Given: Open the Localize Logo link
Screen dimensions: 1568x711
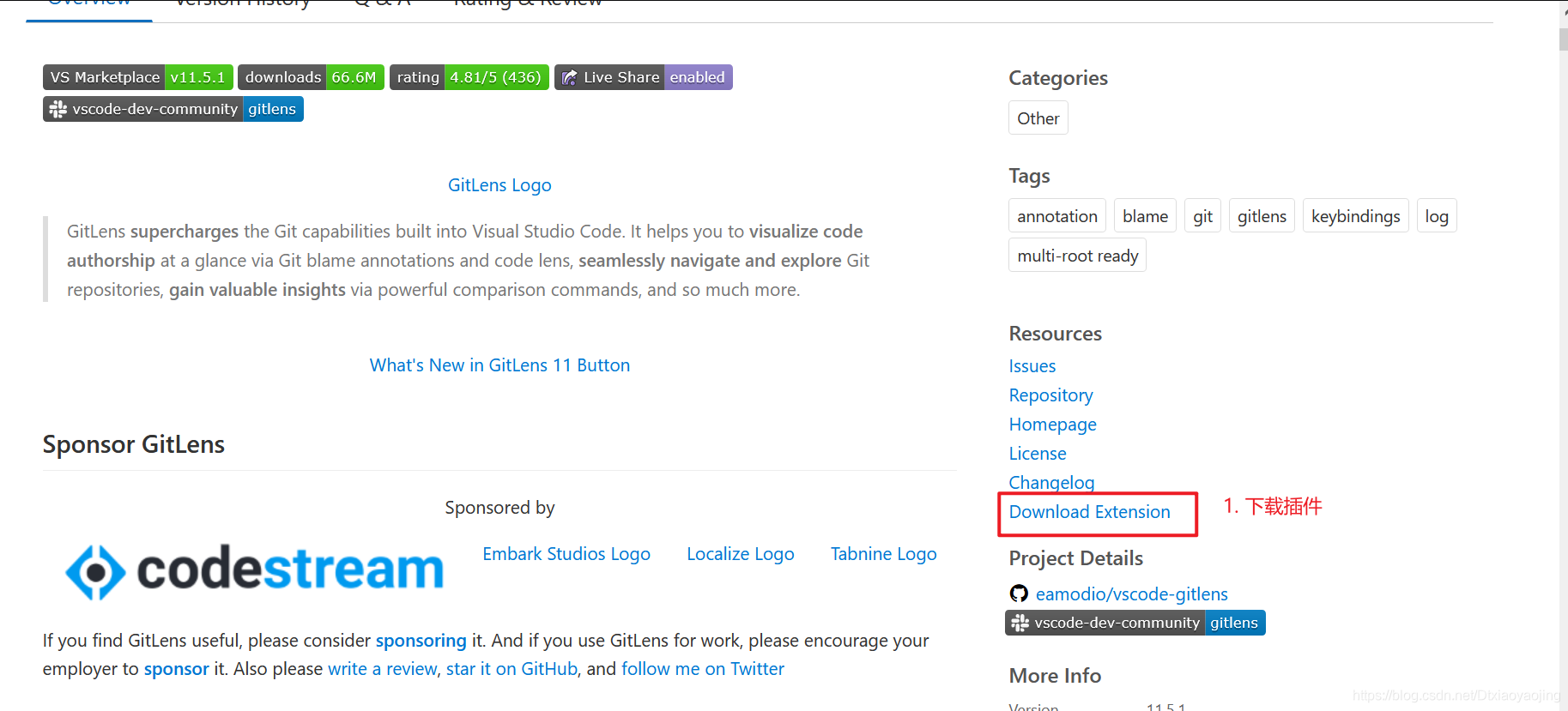Looking at the screenshot, I should click(741, 554).
